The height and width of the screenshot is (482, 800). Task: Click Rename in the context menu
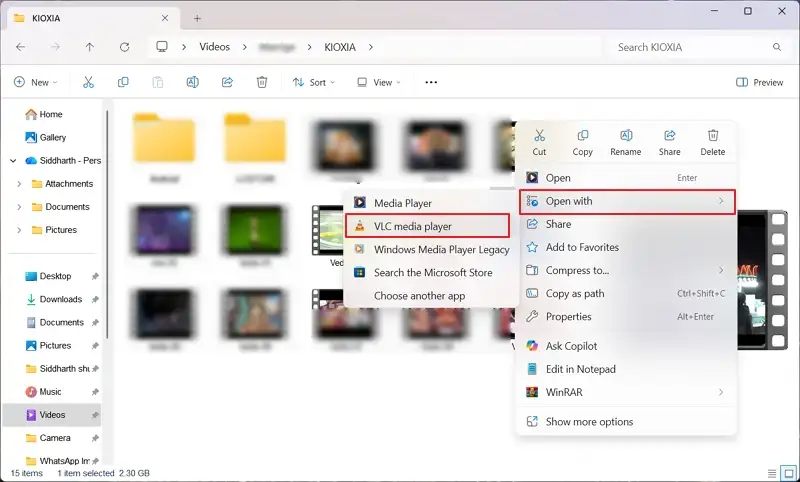tap(626, 143)
